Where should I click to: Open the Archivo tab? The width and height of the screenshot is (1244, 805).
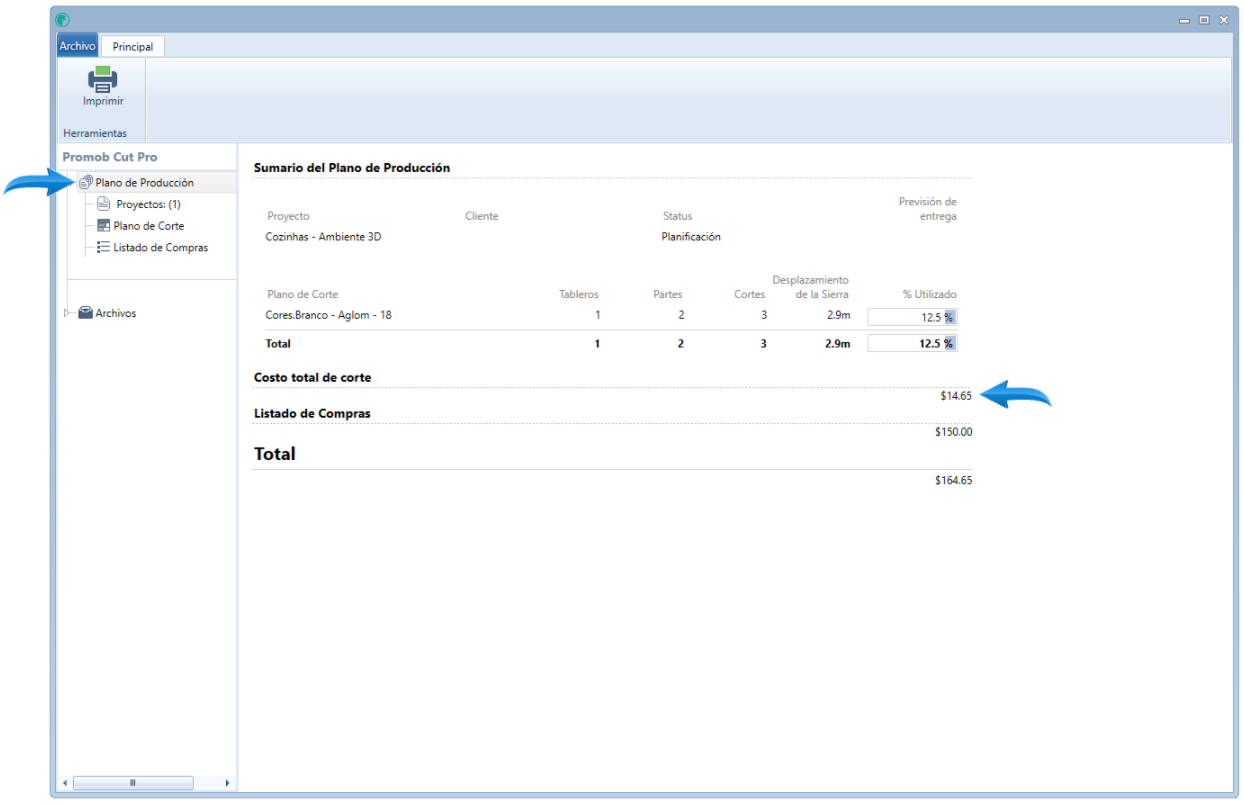[x=77, y=46]
